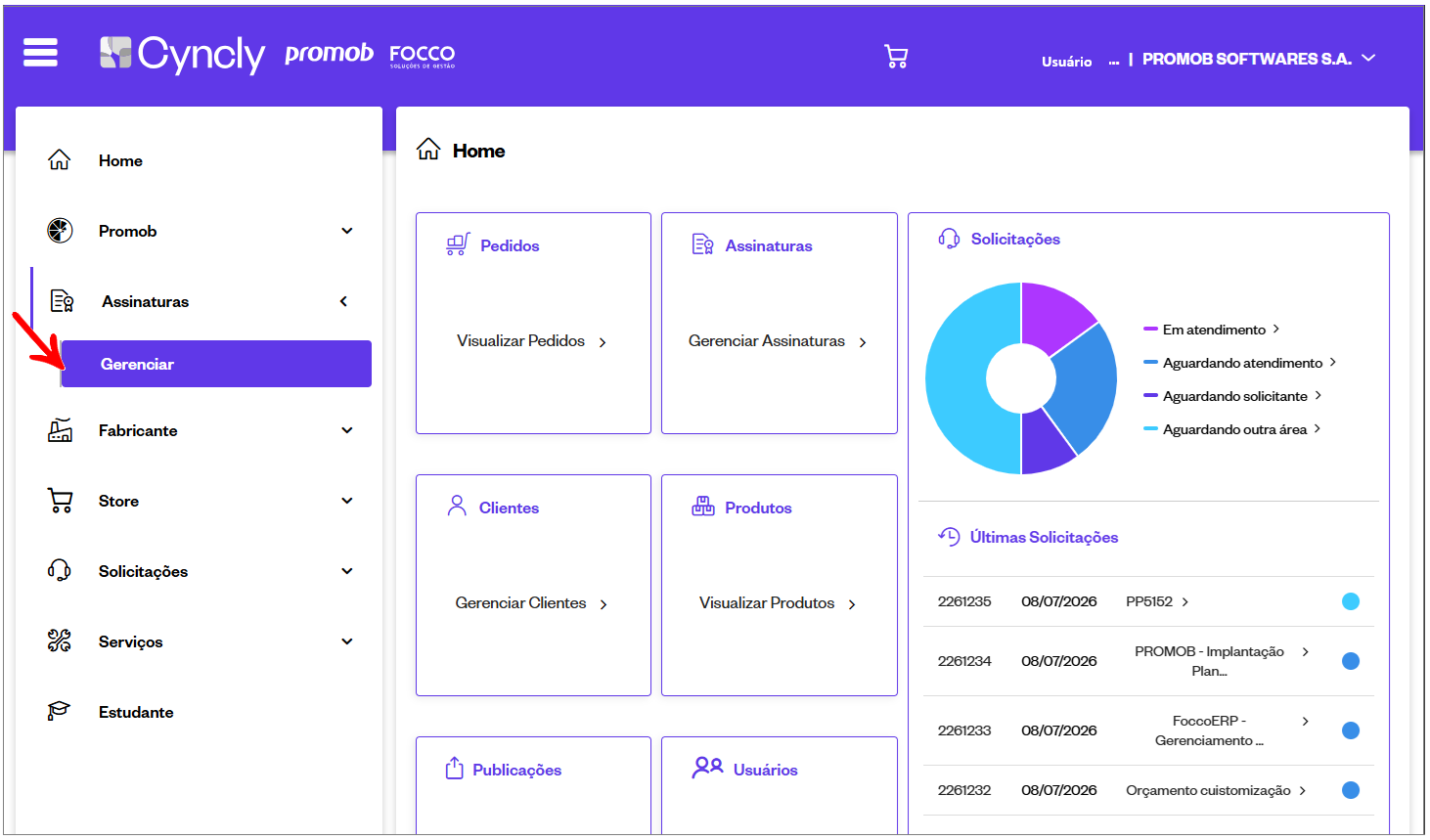The width and height of the screenshot is (1430, 840).
Task: Open the shopping cart icon
Action: click(896, 56)
